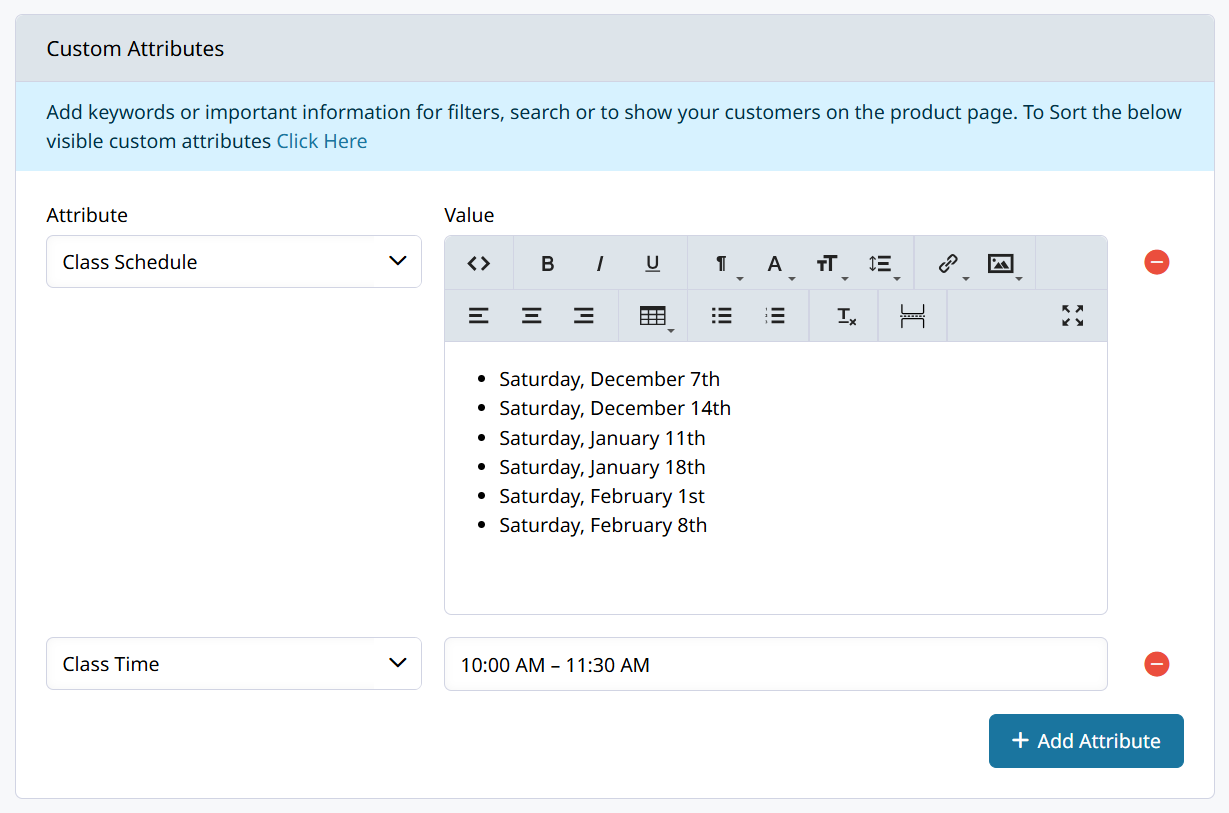Toggle code view in the editor toolbar
1229x813 pixels.
[479, 263]
